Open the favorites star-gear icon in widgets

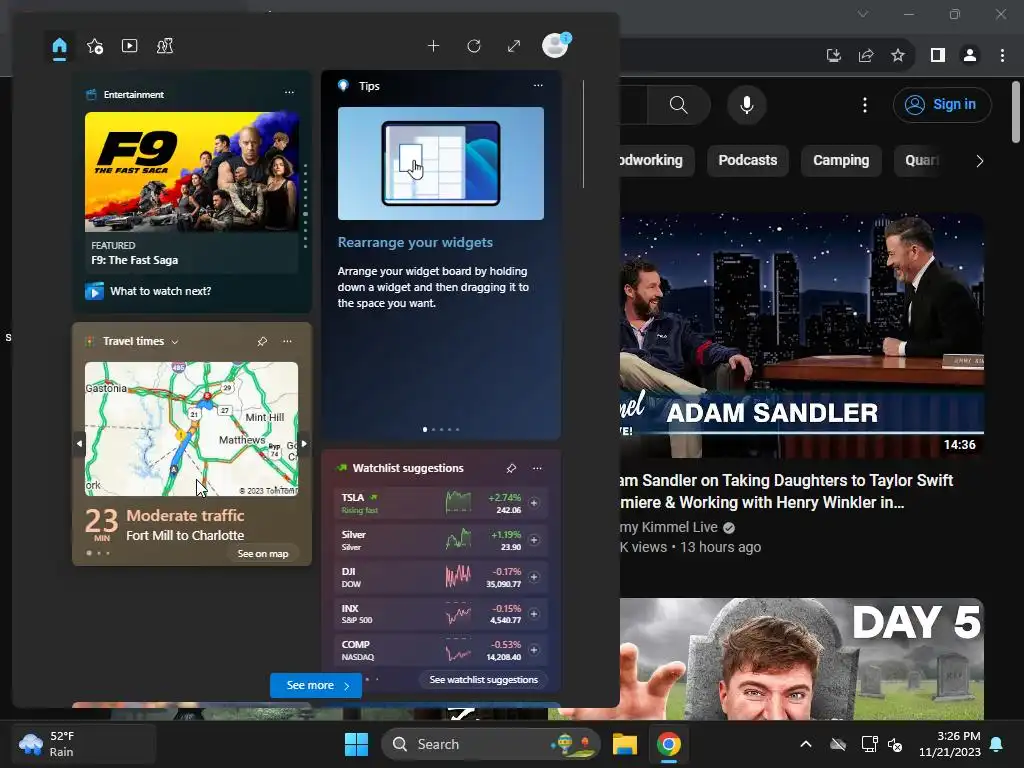(95, 46)
